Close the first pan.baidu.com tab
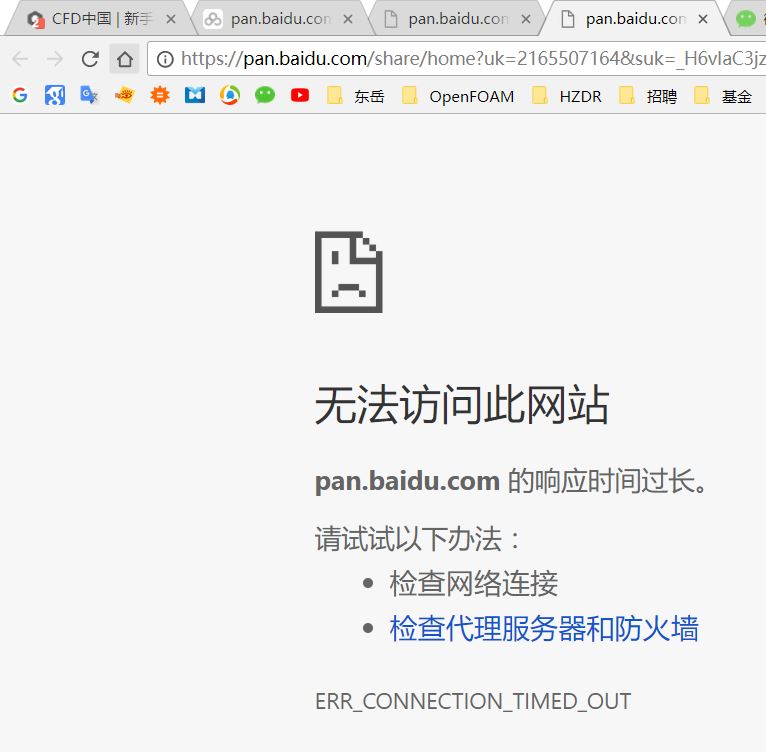This screenshot has height=752, width=766. coord(348,19)
